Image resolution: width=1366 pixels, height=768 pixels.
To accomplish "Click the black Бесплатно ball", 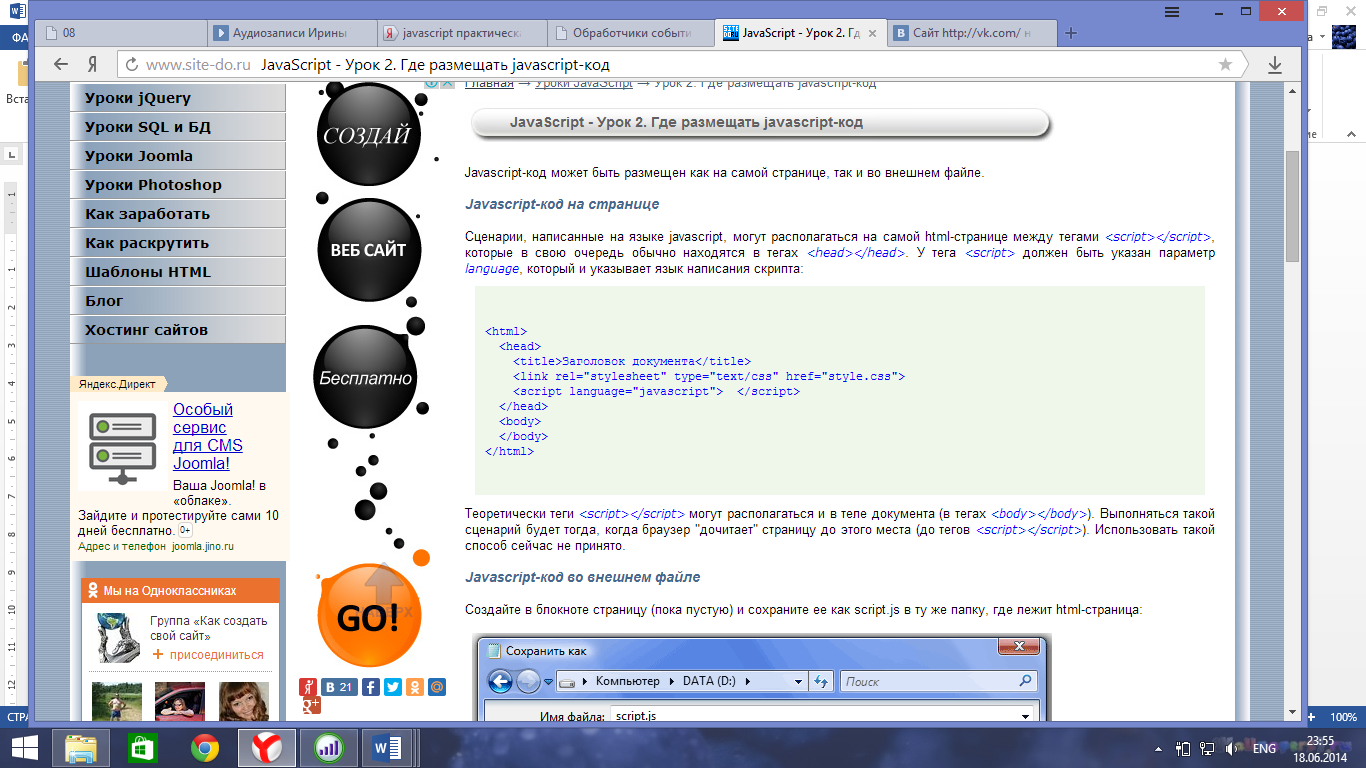I will coord(365,378).
